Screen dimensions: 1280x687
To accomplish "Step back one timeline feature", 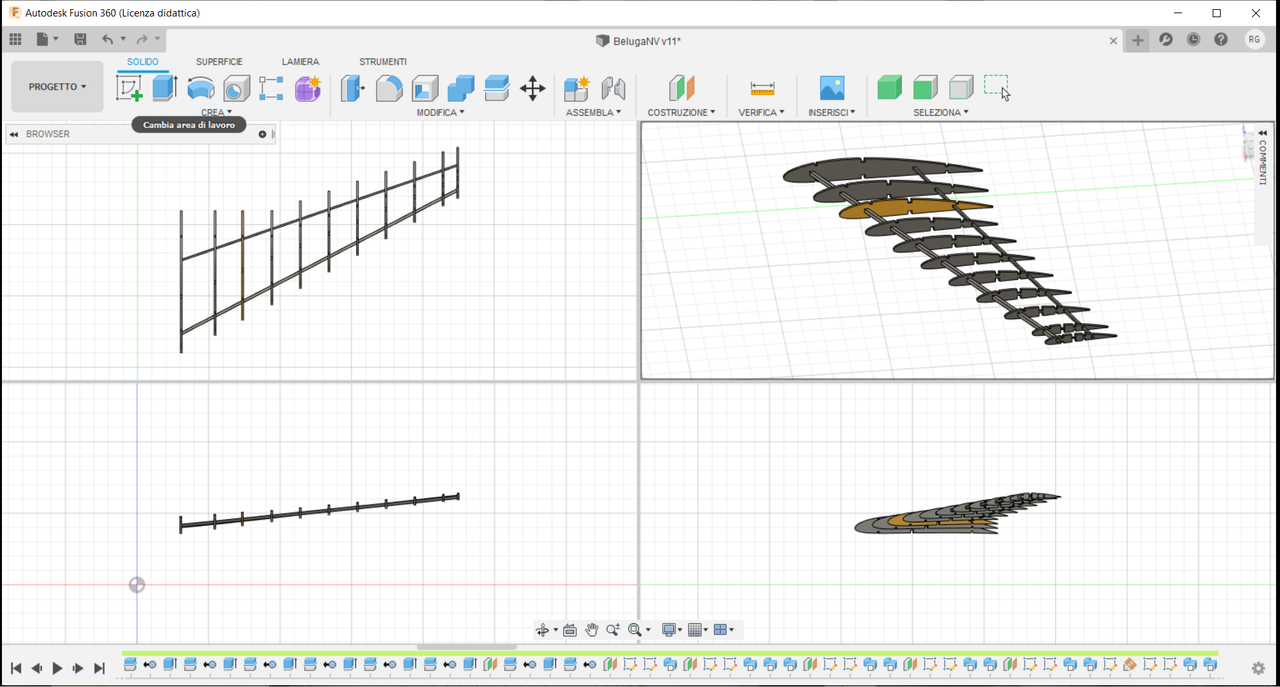I will coord(37,668).
